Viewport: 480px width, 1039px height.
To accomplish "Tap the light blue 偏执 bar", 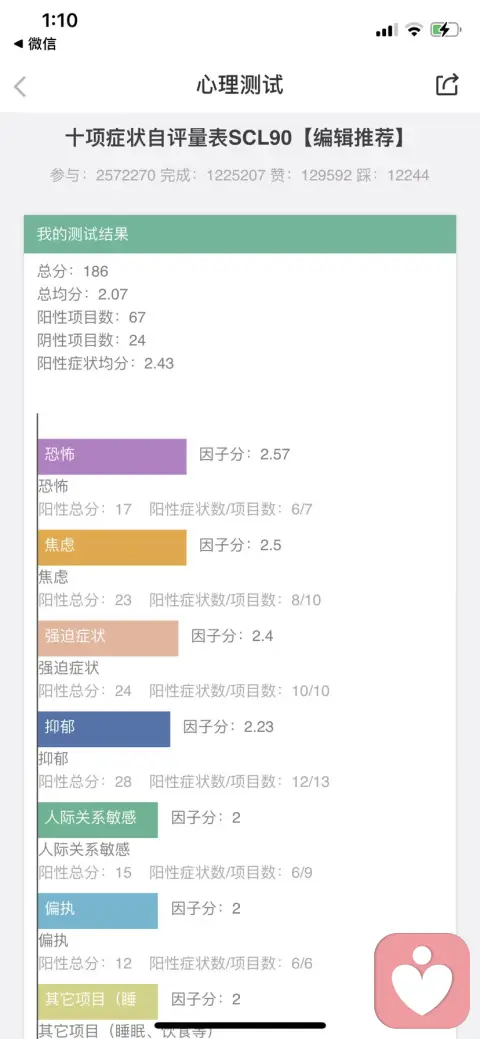I will 98,910.
